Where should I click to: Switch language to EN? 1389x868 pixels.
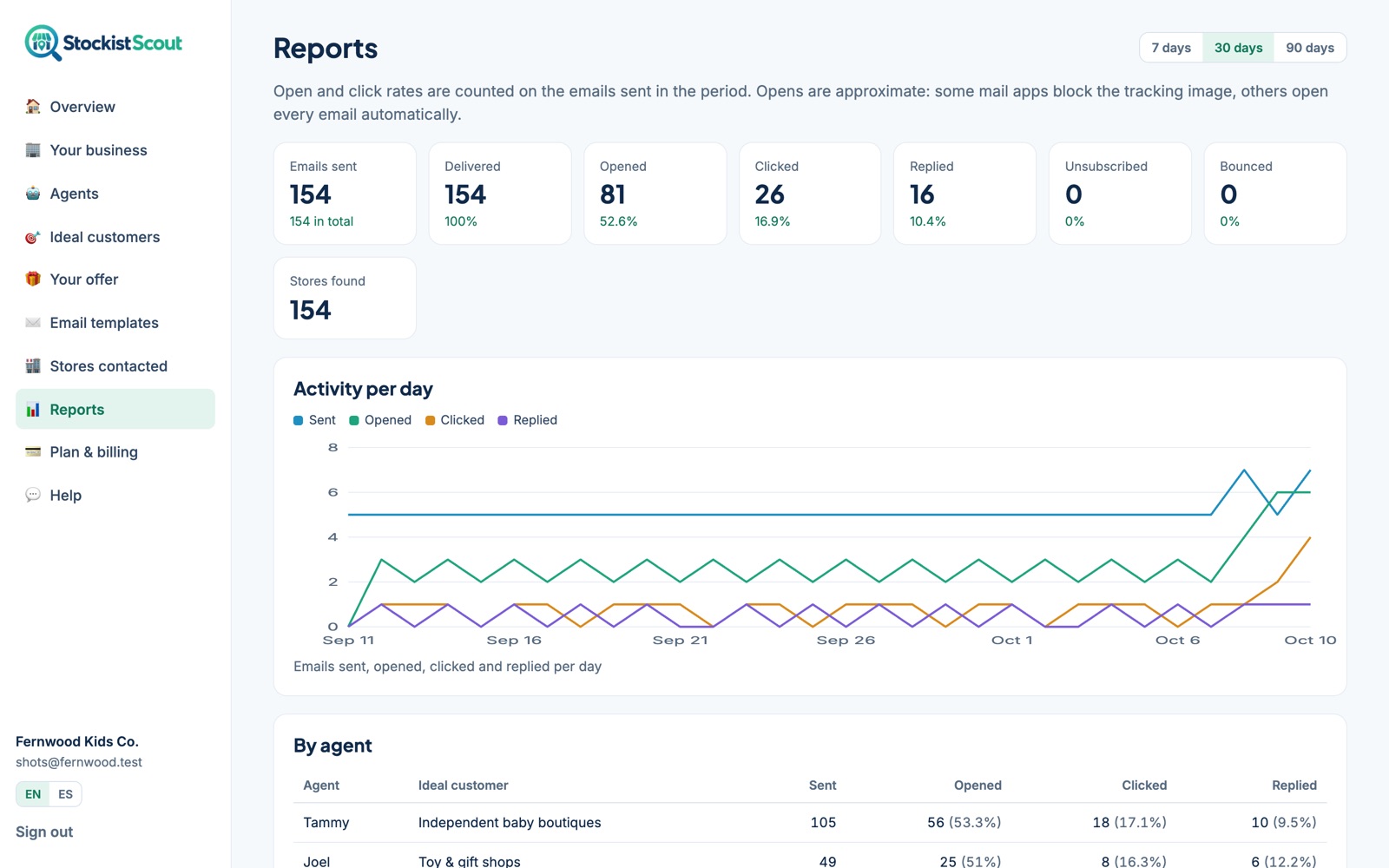(x=33, y=794)
